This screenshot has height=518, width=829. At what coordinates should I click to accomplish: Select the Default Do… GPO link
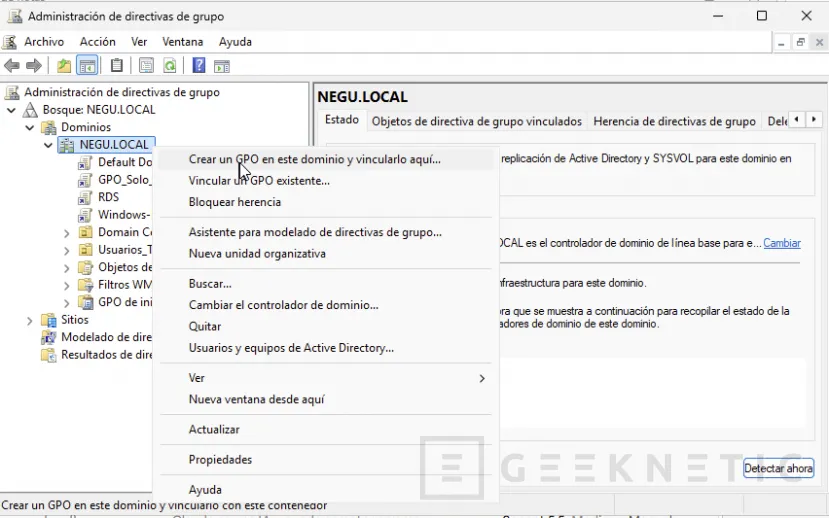pos(125,162)
